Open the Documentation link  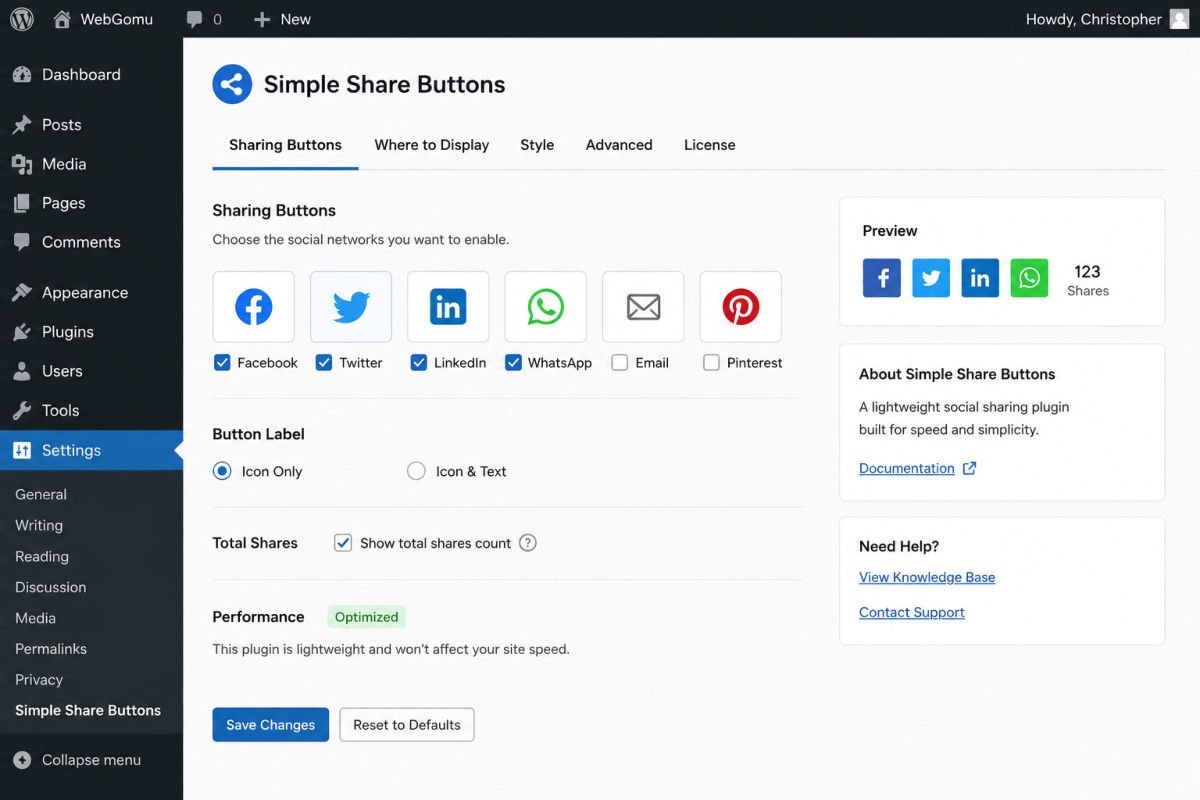[x=907, y=468]
